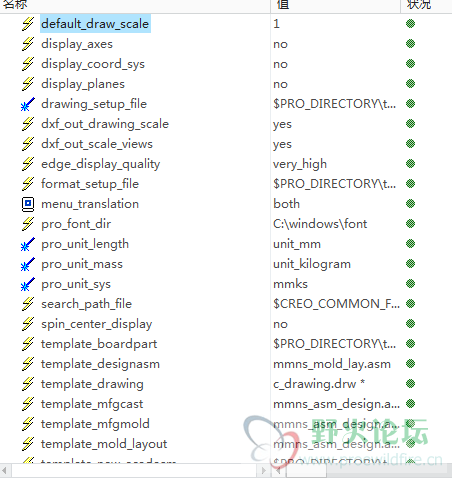Click the green status dot for display_axes
This screenshot has width=452, height=478.
[411, 44]
